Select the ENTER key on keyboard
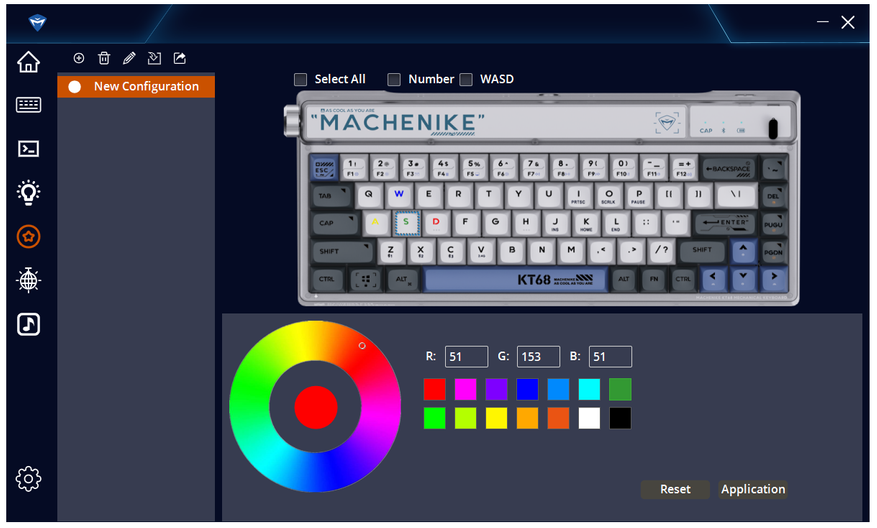The image size is (877, 528). pos(726,223)
